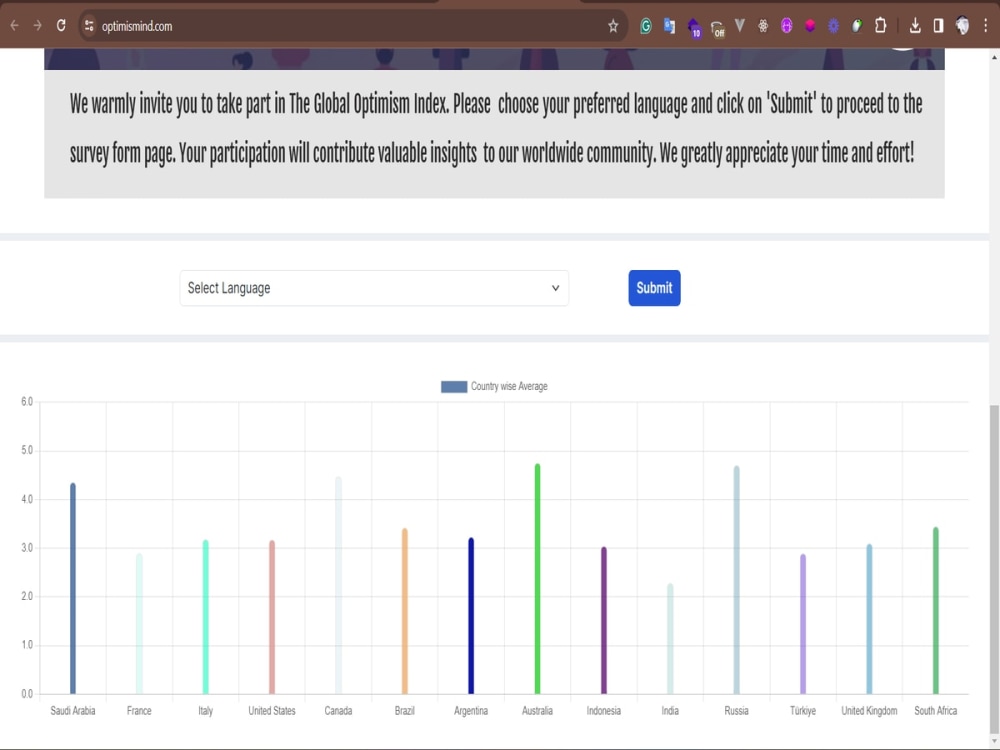Click the France axis label

tap(139, 710)
